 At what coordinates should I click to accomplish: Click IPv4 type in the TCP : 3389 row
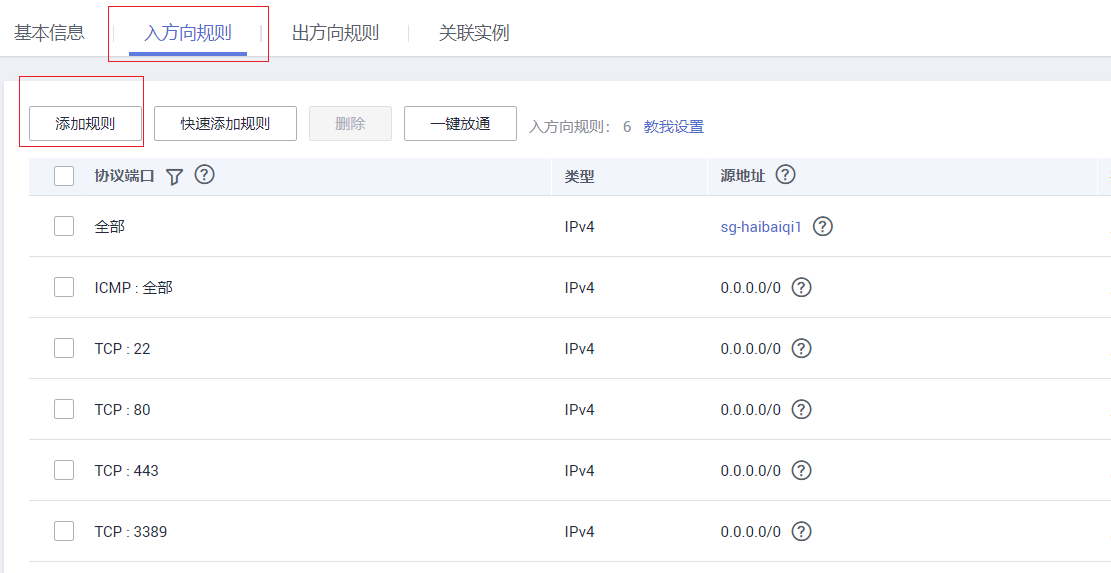click(x=580, y=531)
